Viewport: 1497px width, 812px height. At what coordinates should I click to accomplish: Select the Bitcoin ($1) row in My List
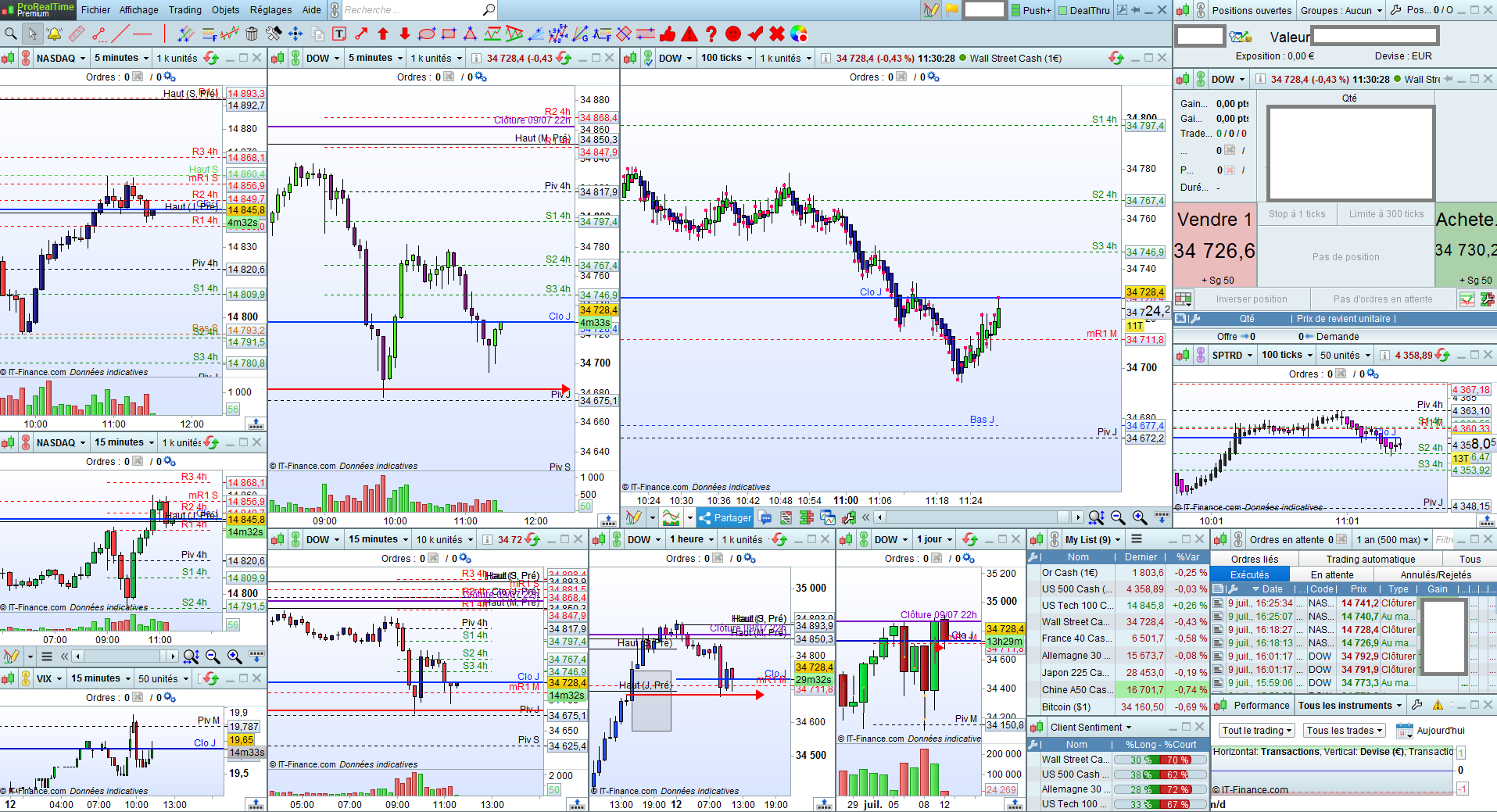[x=1118, y=706]
